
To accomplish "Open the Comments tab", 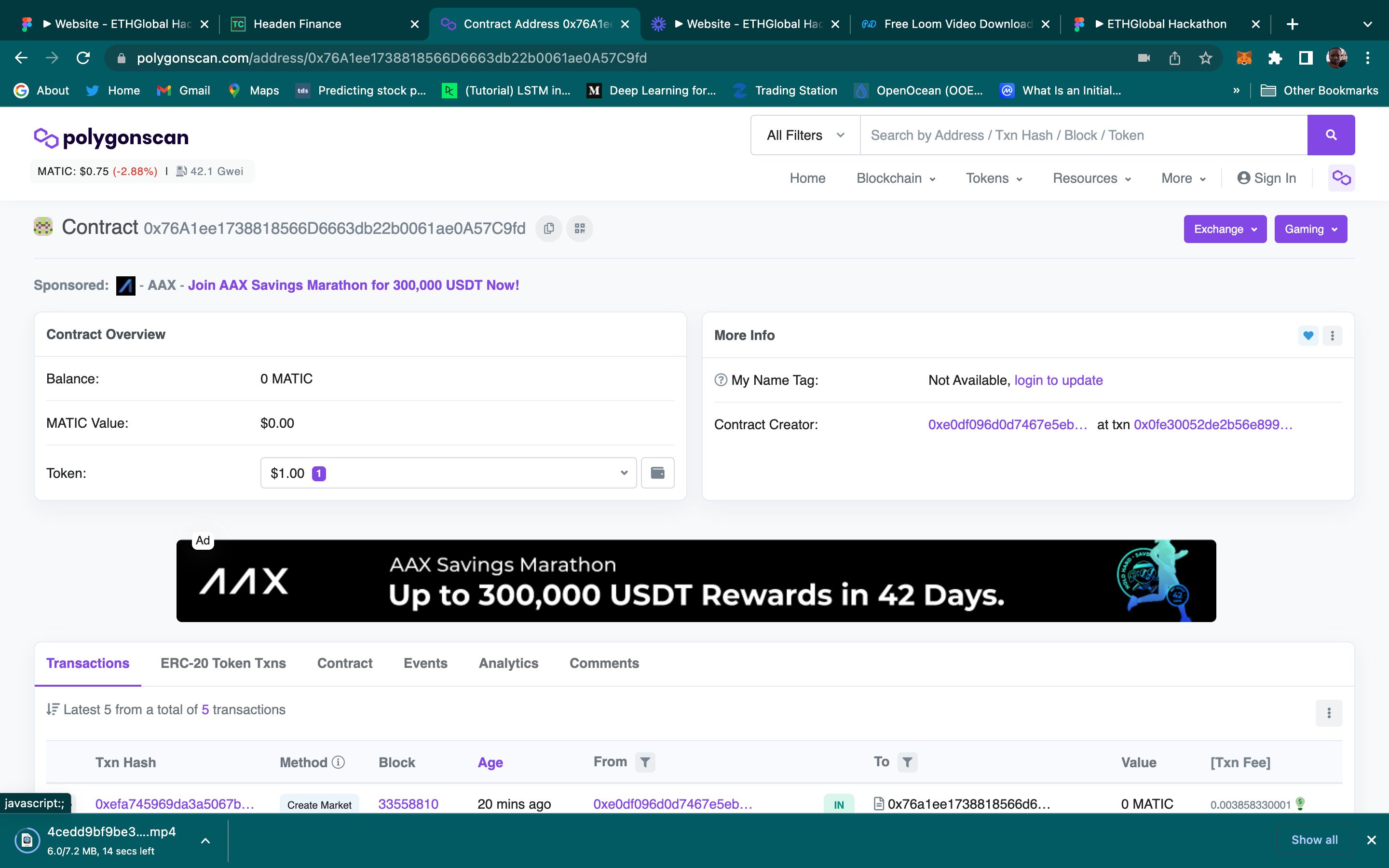I will (x=604, y=663).
